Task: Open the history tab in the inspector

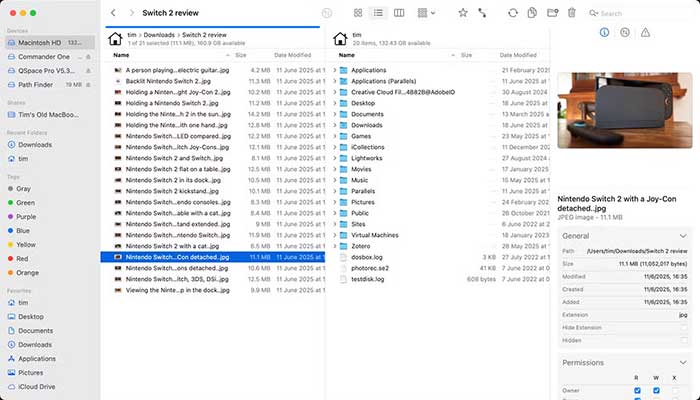Action: pyautogui.click(x=625, y=32)
